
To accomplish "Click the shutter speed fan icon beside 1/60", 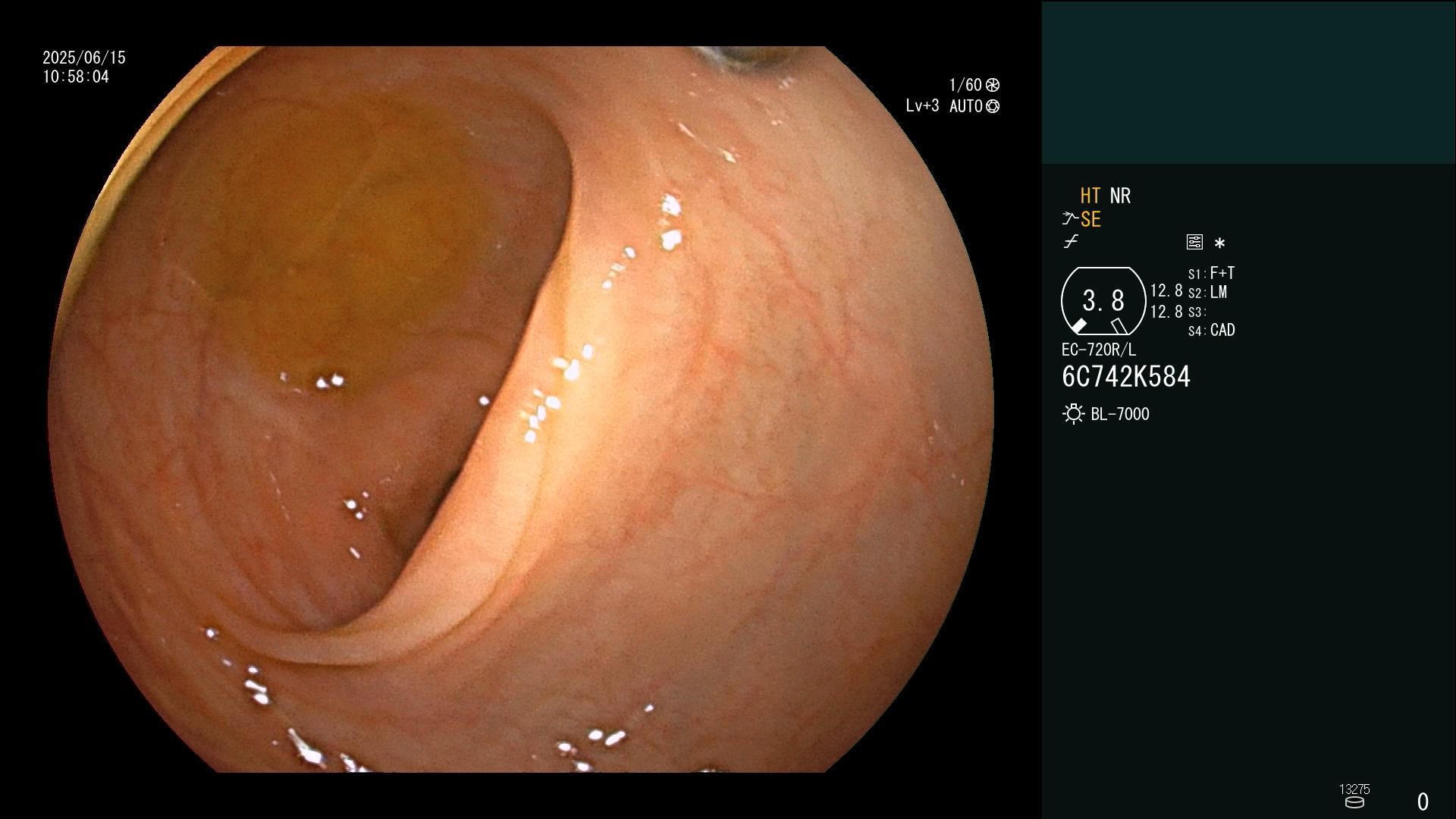I will (x=993, y=85).
